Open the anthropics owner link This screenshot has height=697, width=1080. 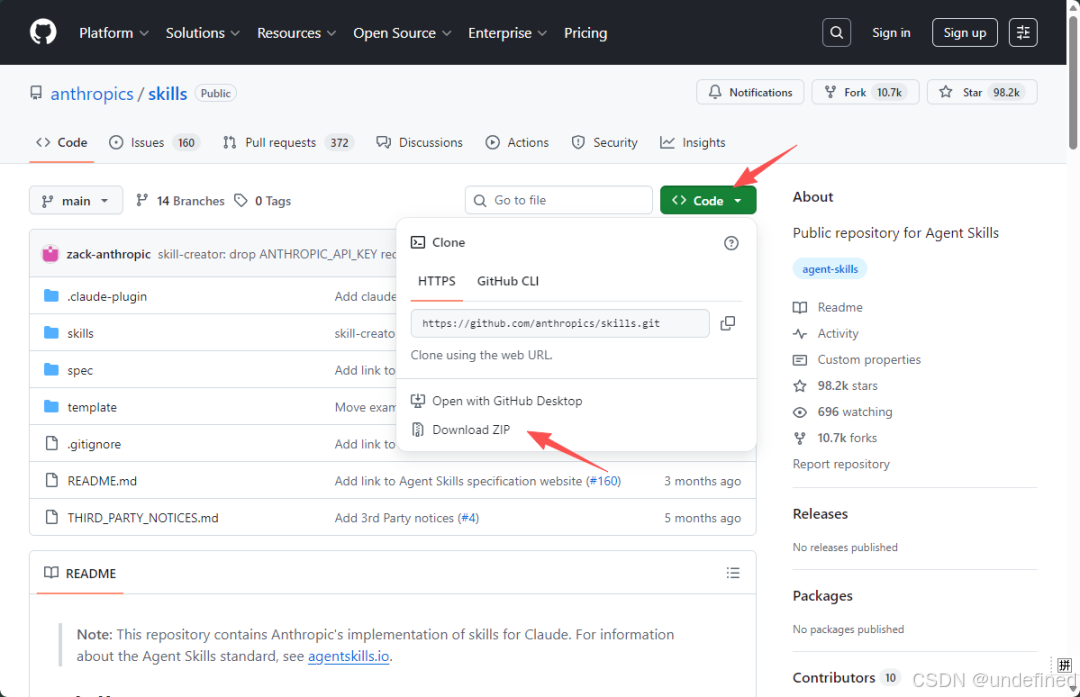coord(92,94)
